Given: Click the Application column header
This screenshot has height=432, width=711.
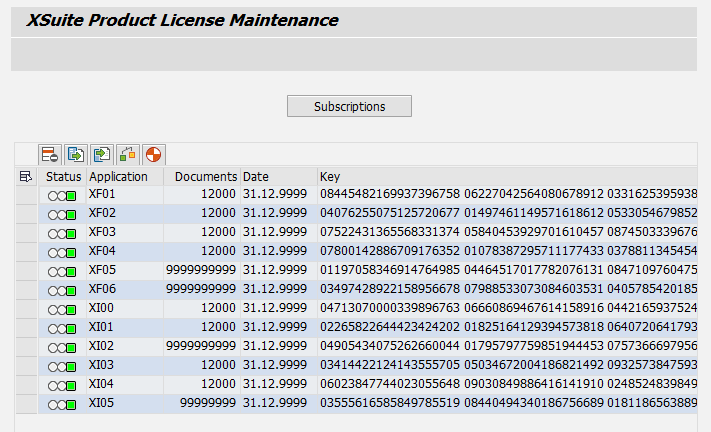Looking at the screenshot, I should coord(118,177).
